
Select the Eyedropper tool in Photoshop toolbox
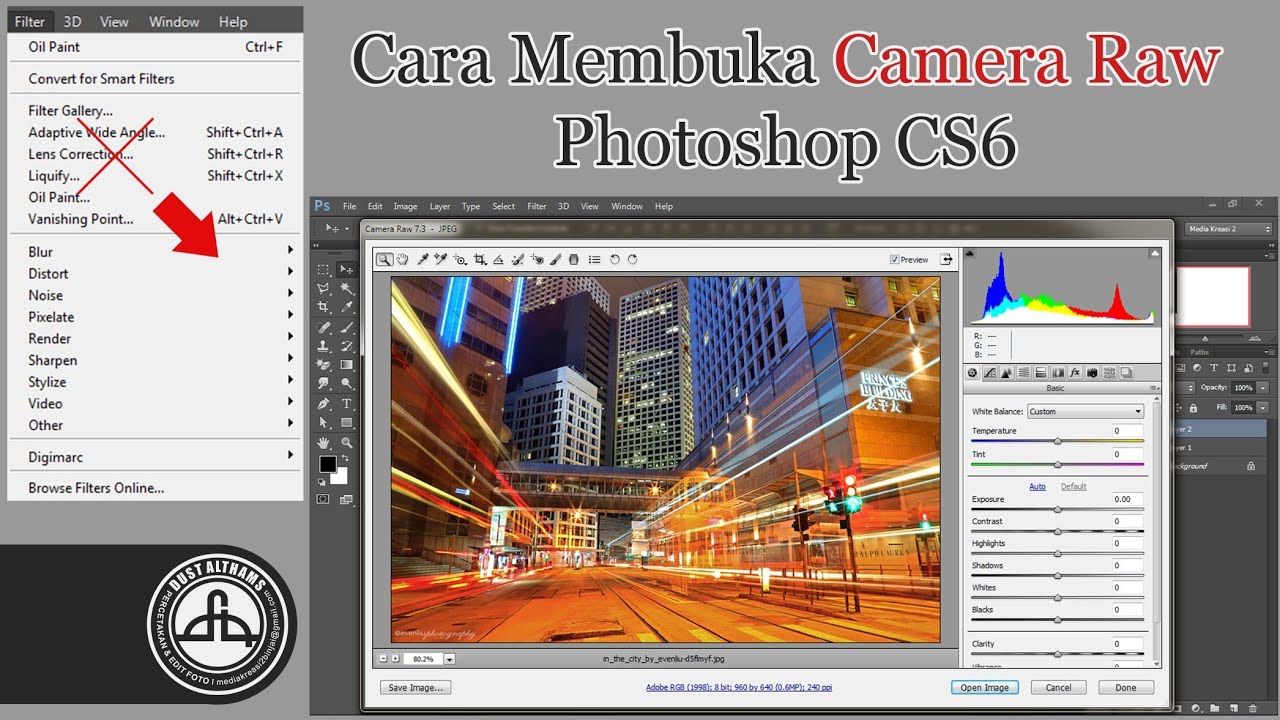coord(346,307)
